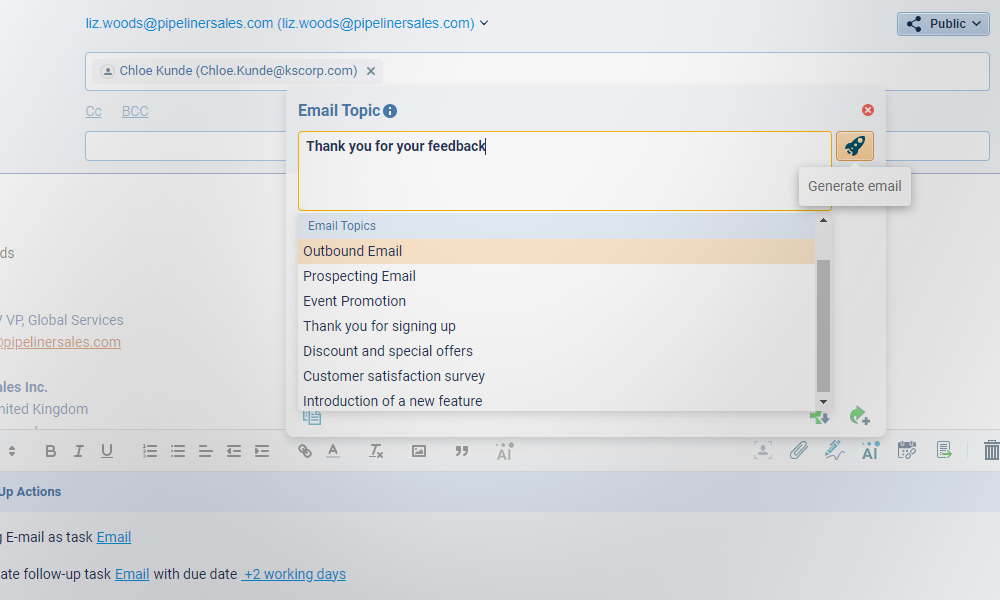The height and width of the screenshot is (600, 1000).
Task: Toggle italic text formatting
Action: point(79,451)
